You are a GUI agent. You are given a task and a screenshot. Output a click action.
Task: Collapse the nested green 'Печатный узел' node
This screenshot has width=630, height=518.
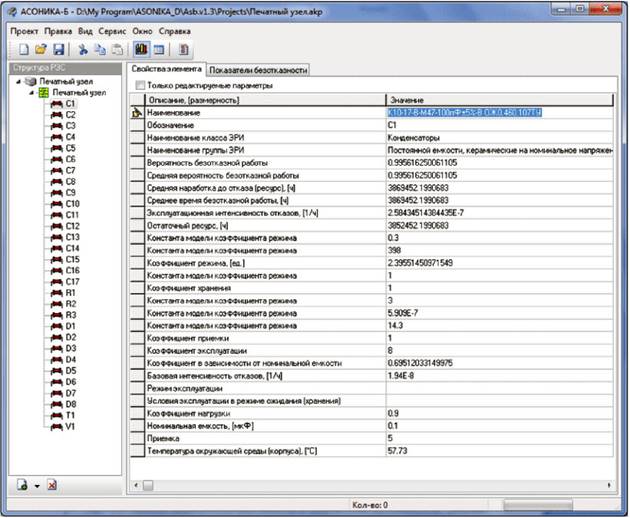[30, 92]
